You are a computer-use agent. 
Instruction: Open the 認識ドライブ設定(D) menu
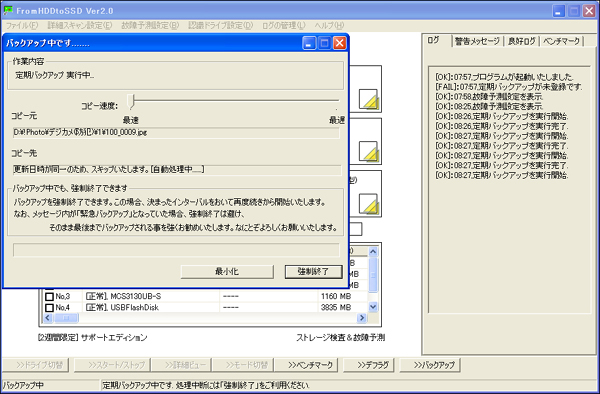click(220, 26)
